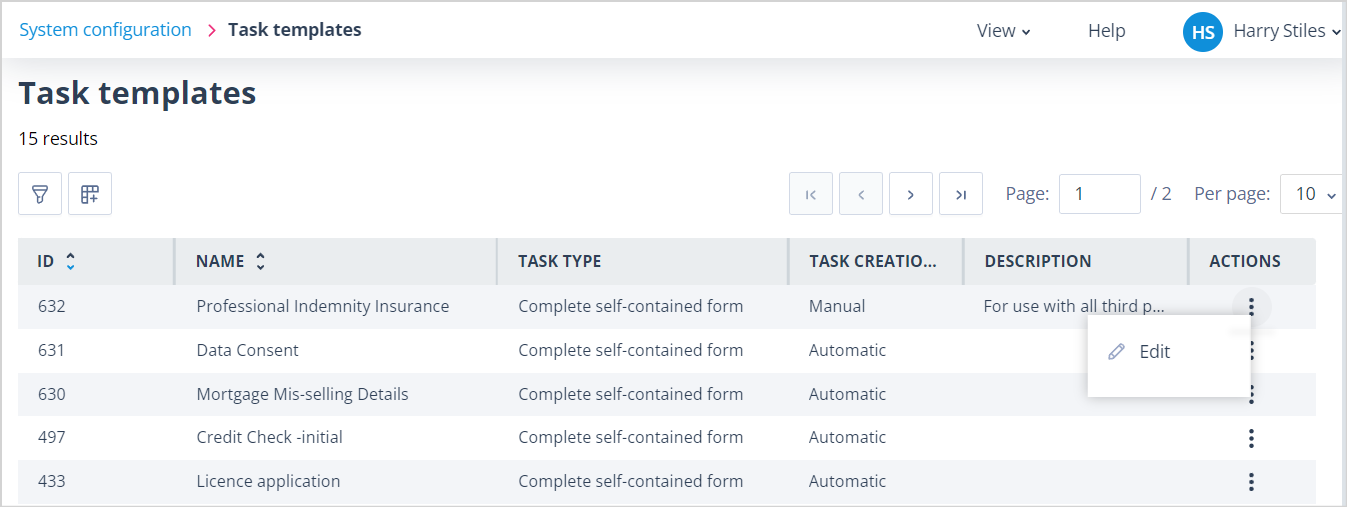Click the HS user avatar

(1203, 32)
